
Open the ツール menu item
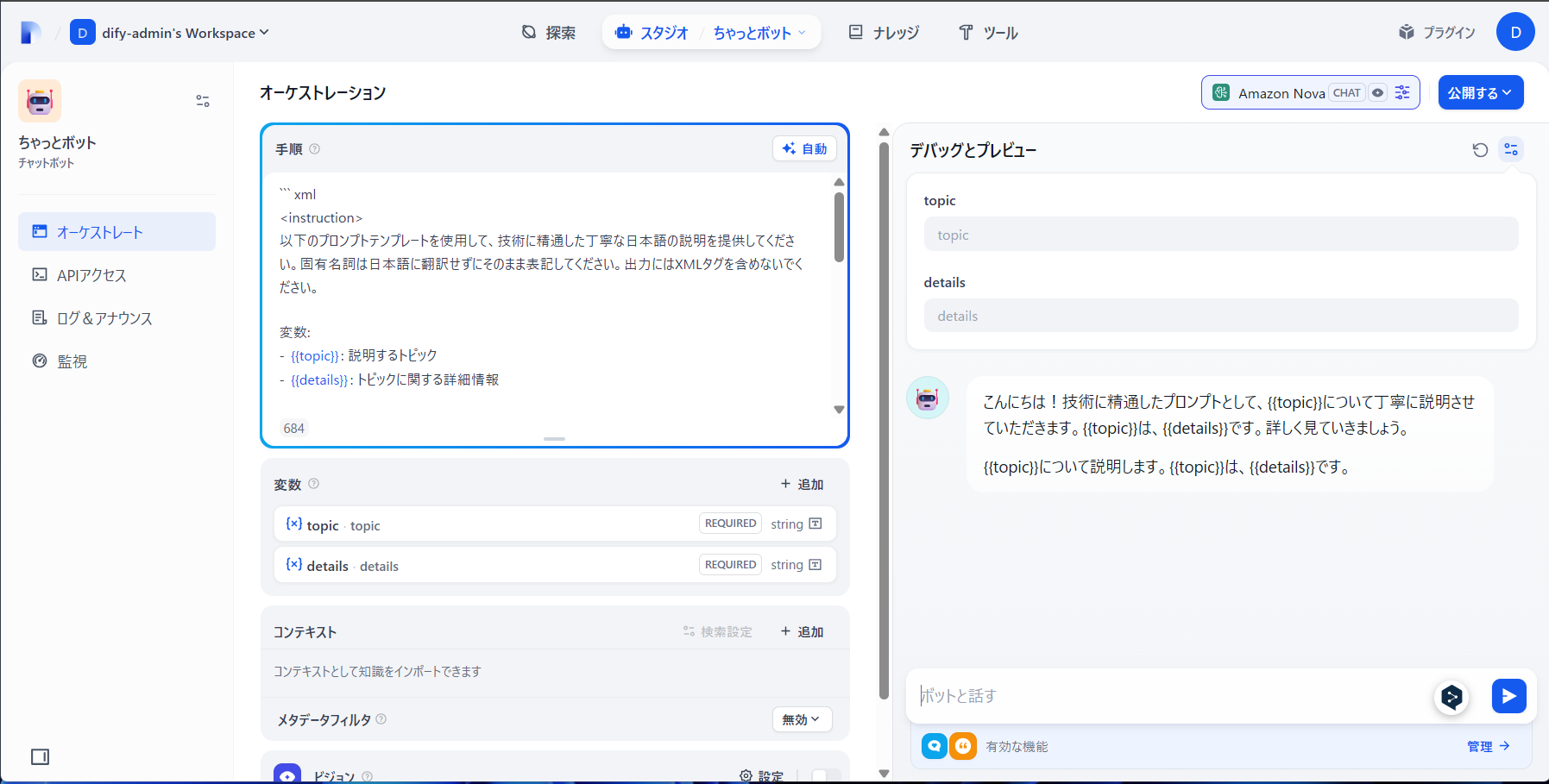(988, 33)
